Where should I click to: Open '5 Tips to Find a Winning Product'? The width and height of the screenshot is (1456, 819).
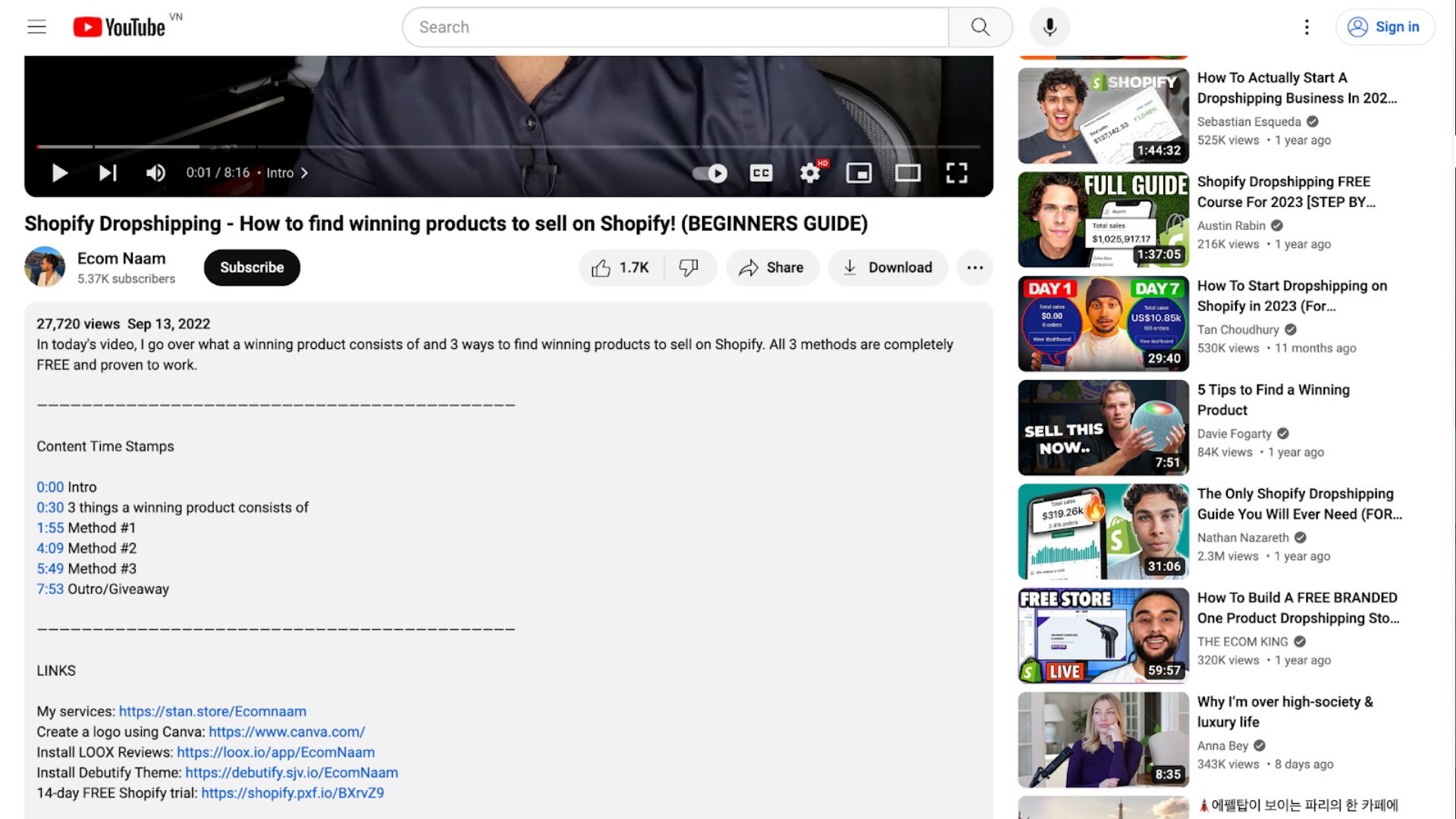(x=1273, y=400)
